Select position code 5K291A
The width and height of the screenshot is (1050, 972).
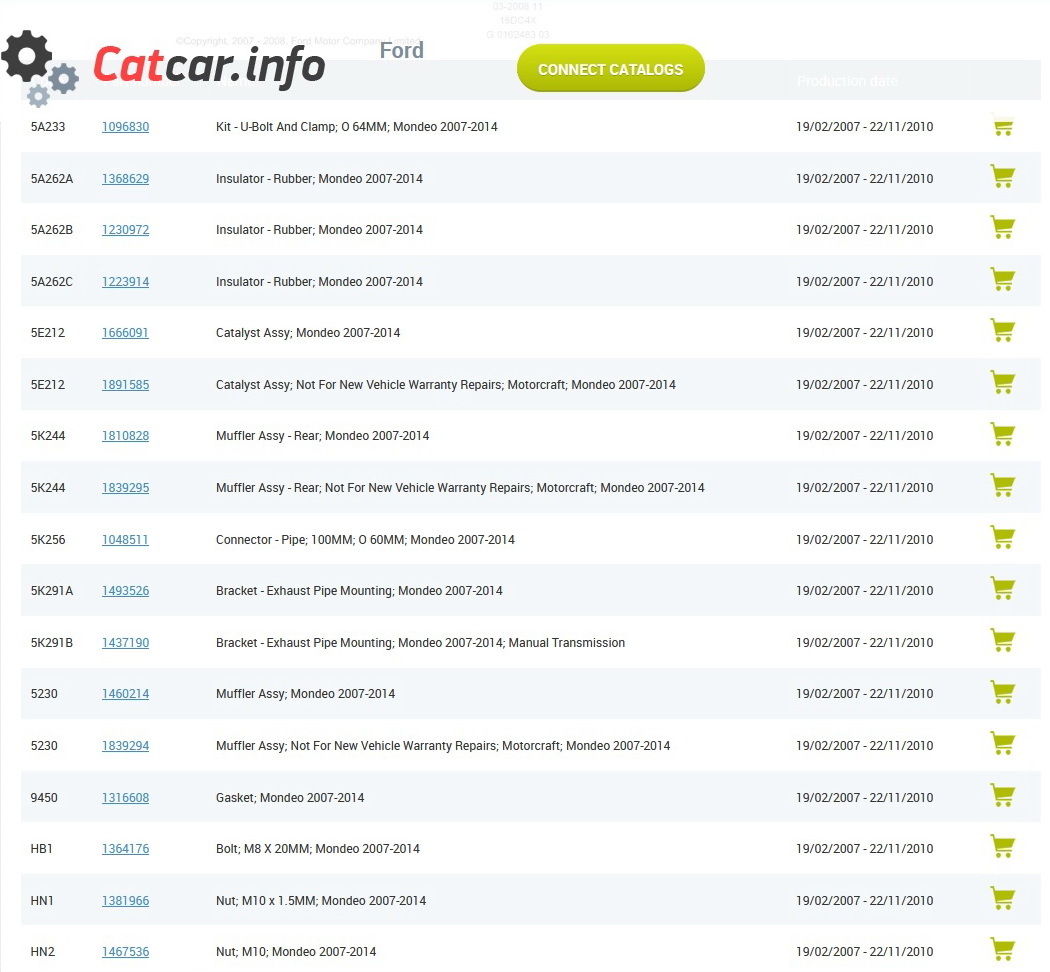[x=52, y=590]
